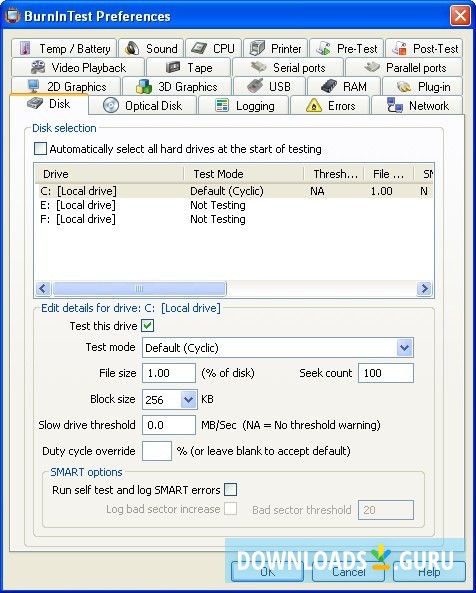Click the Parallel ports connector icon
This screenshot has height=593, width=476.
372,67
